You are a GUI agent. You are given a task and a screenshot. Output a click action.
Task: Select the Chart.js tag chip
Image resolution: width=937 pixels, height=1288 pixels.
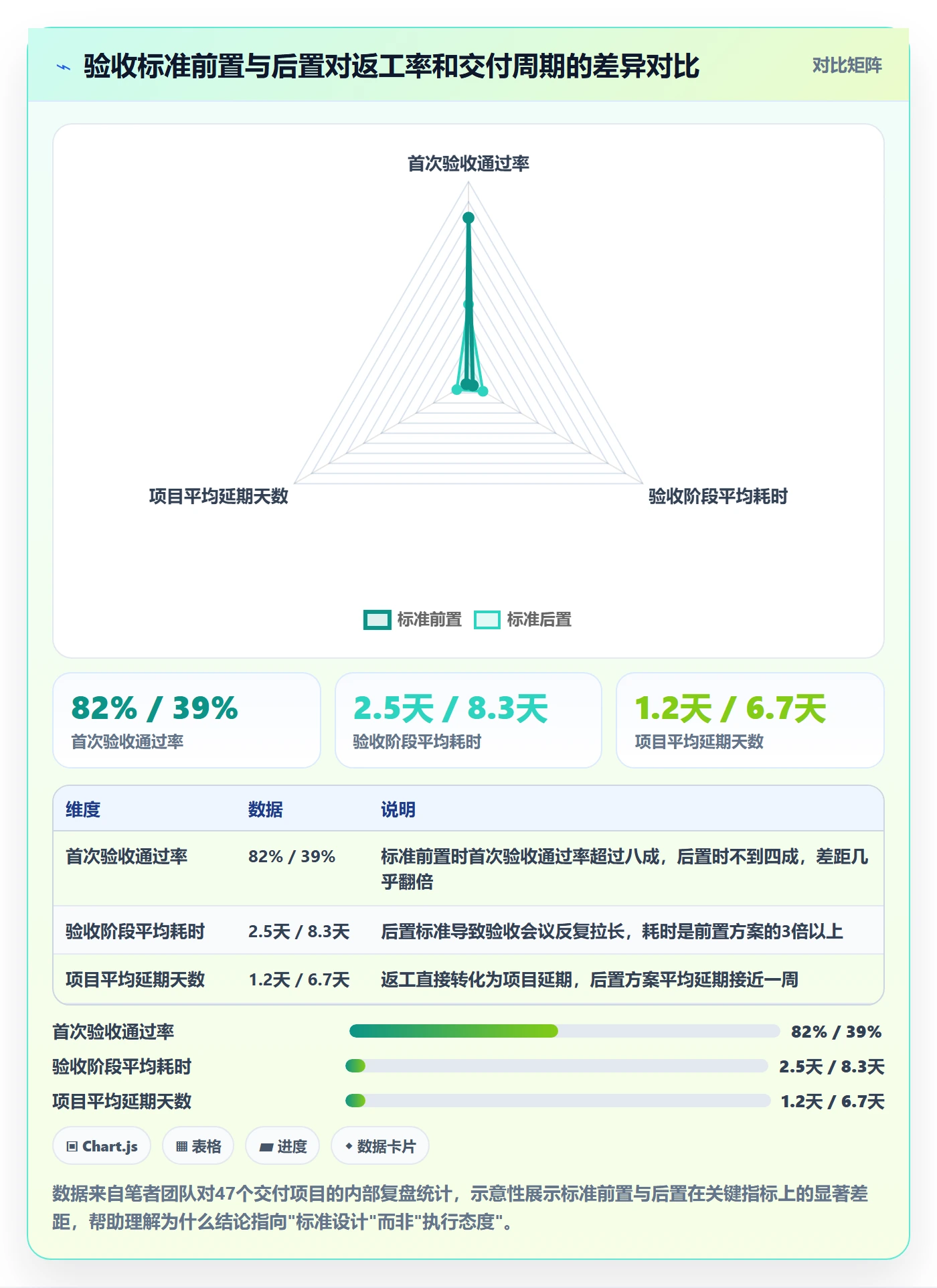click(x=102, y=1146)
